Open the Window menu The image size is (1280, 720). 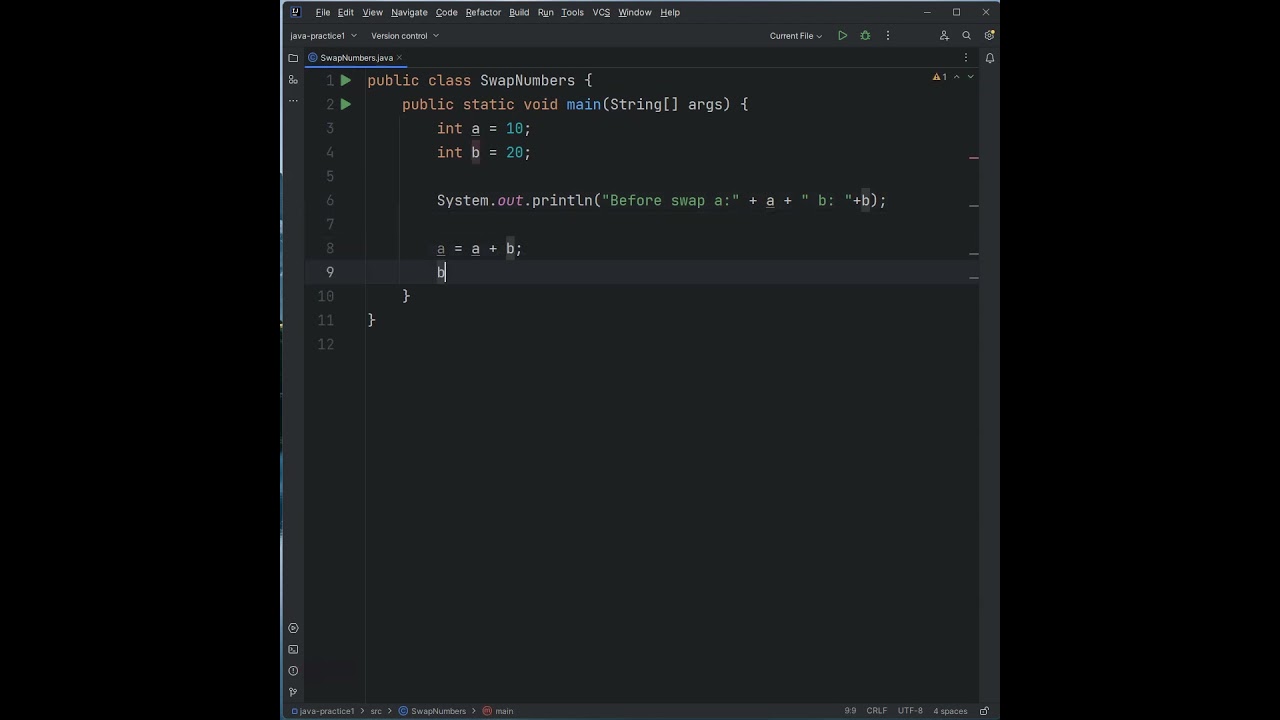coord(634,12)
